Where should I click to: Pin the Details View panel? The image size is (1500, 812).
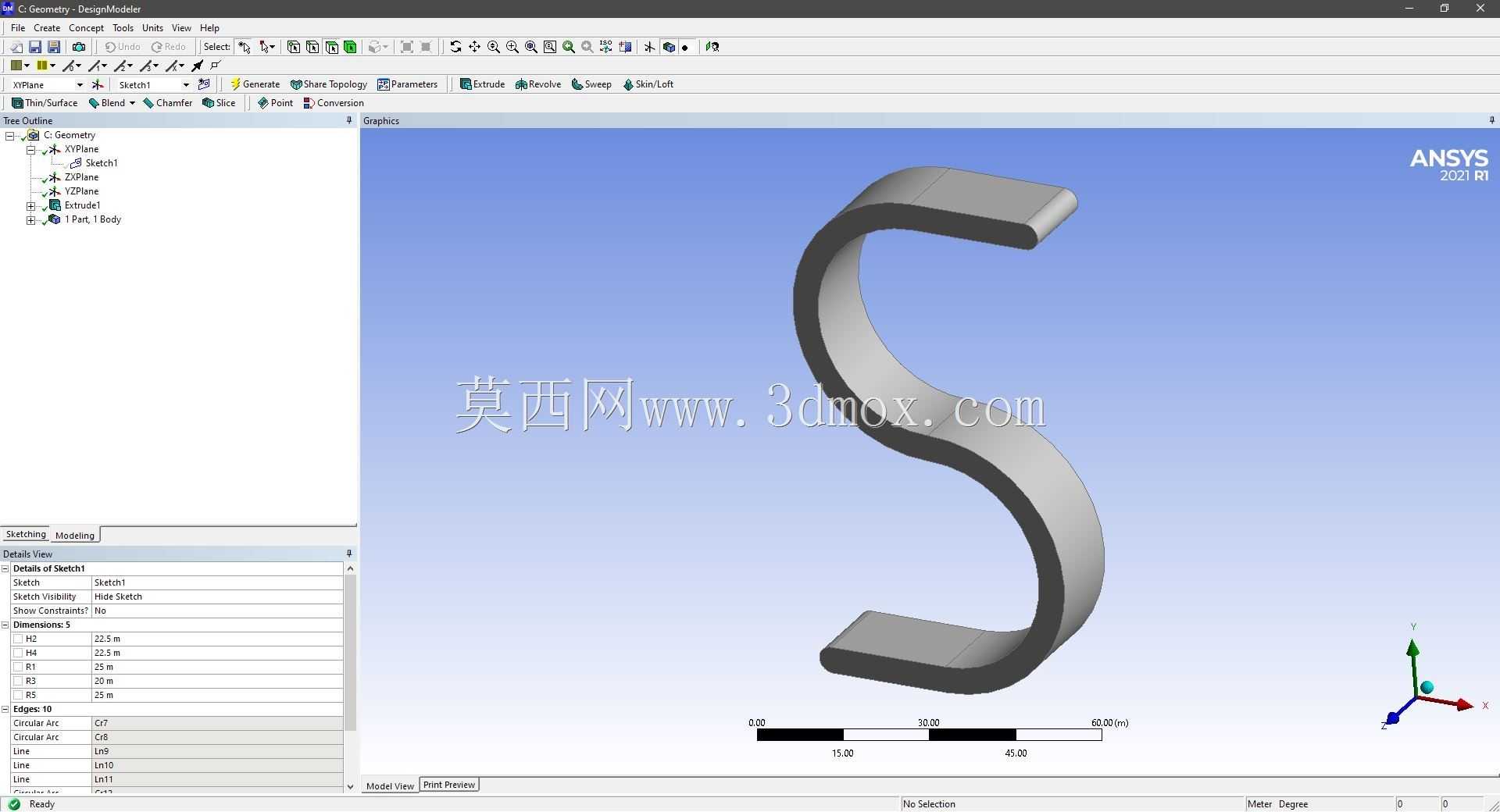pos(349,554)
